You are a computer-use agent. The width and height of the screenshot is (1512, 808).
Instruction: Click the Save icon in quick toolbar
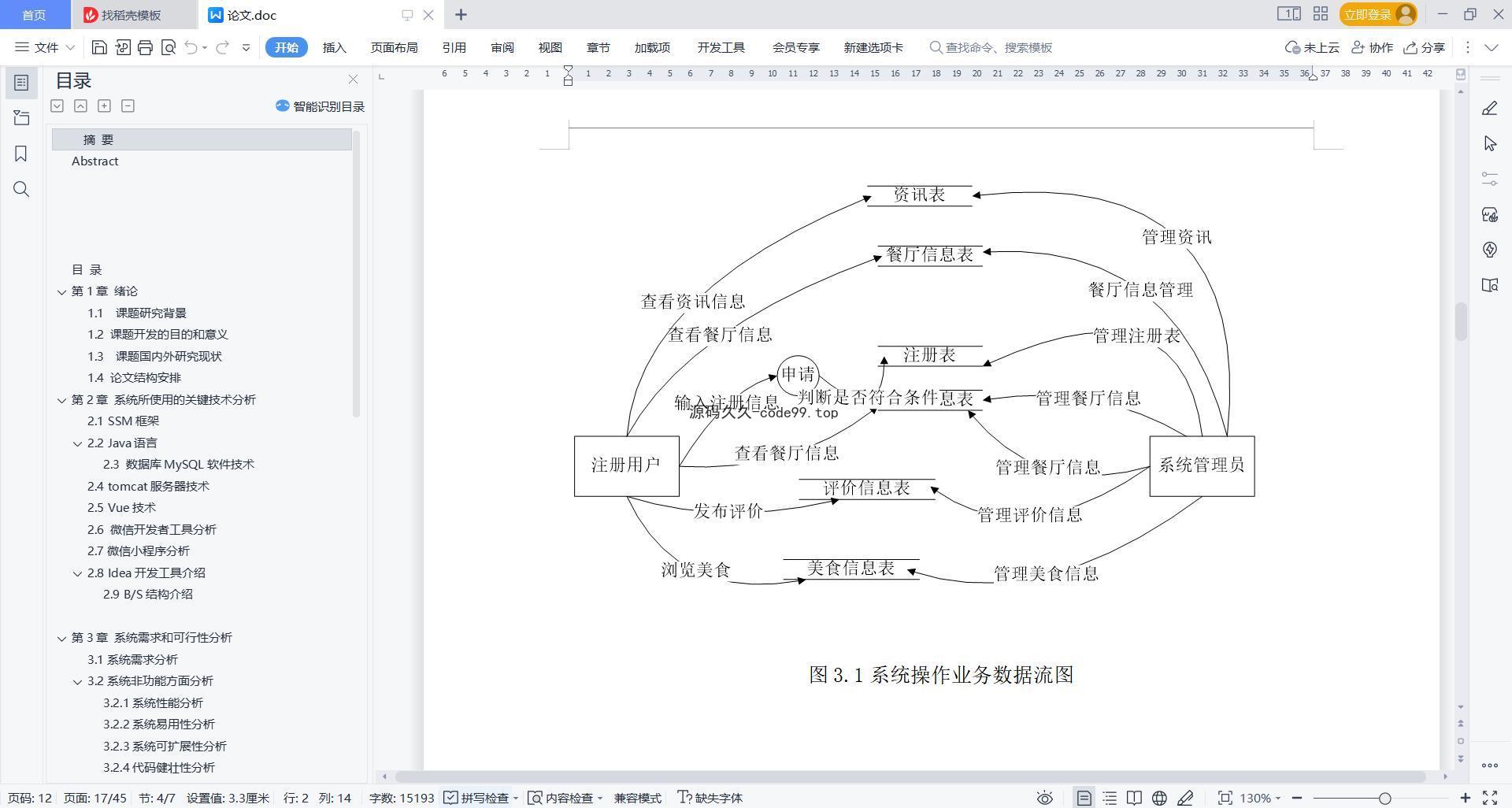(99, 47)
